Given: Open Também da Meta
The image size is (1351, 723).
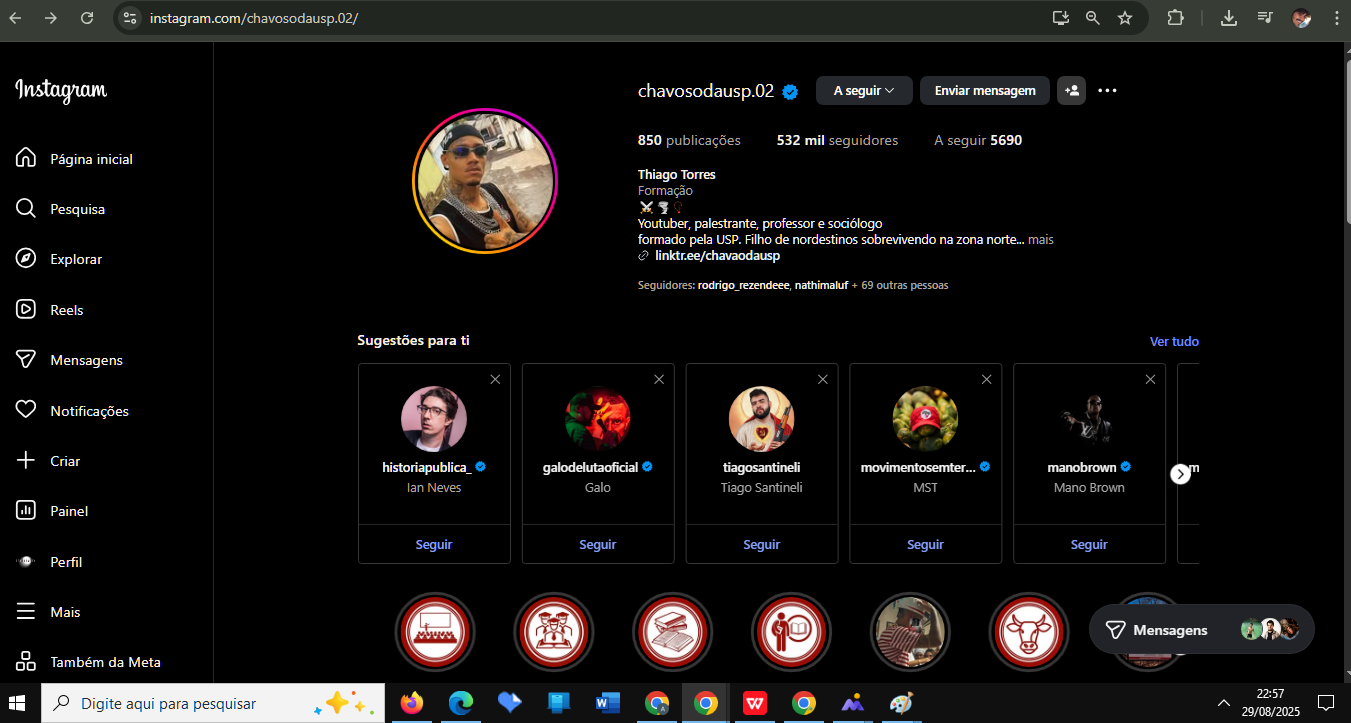Looking at the screenshot, I should tap(88, 662).
